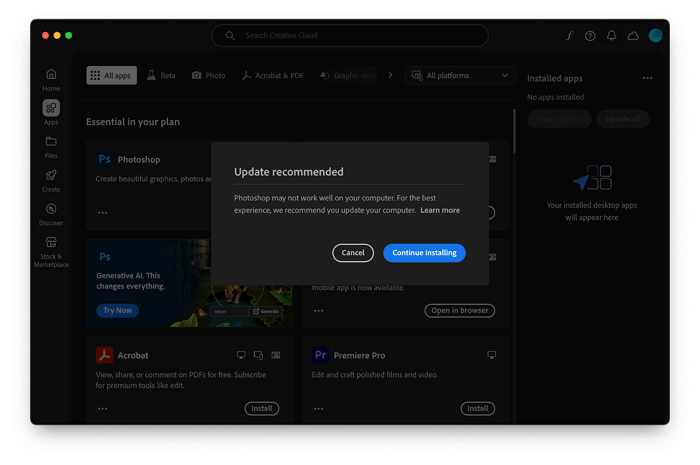Open more options beside Open in browser

pyautogui.click(x=318, y=311)
